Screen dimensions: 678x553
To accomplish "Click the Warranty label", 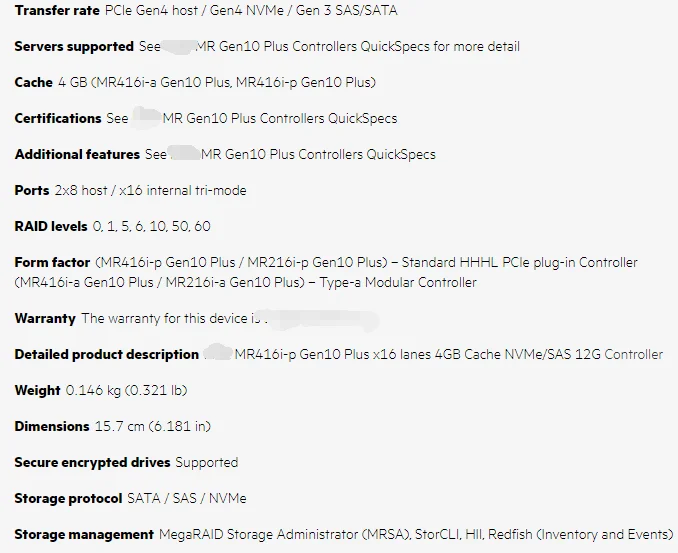I will click(x=45, y=318).
